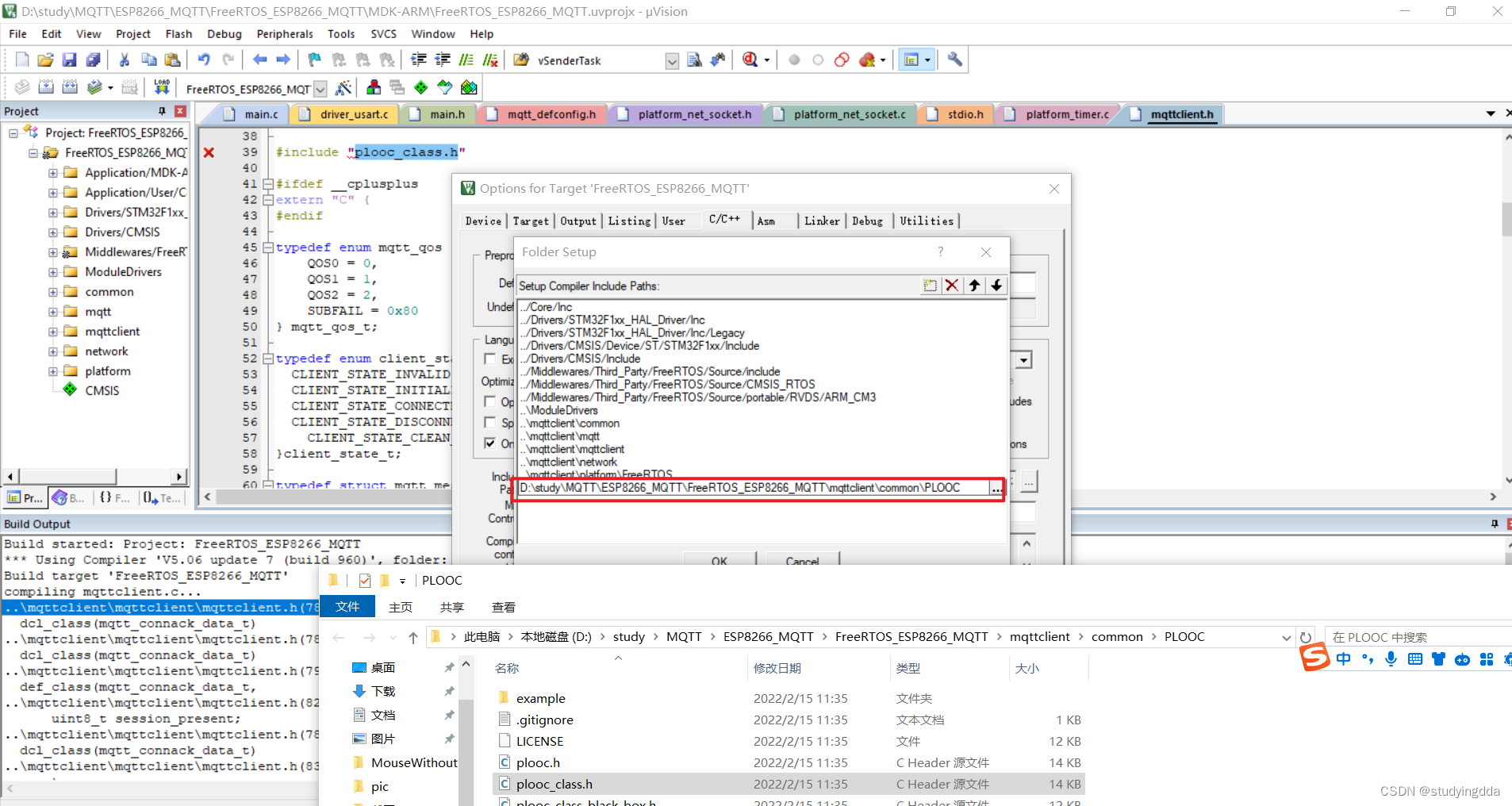The height and width of the screenshot is (806, 1512).
Task: Click the Explorer refresh button
Action: [x=1306, y=638]
